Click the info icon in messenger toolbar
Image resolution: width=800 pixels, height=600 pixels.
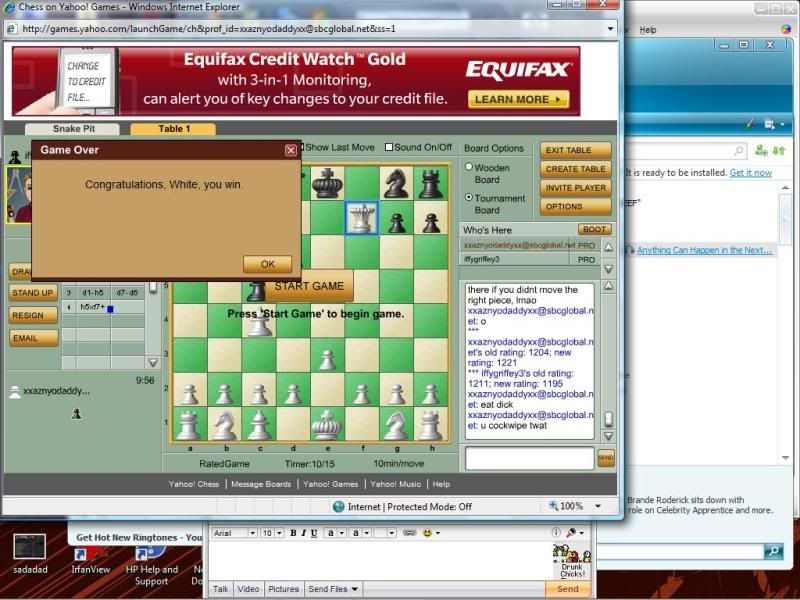[x=556, y=533]
